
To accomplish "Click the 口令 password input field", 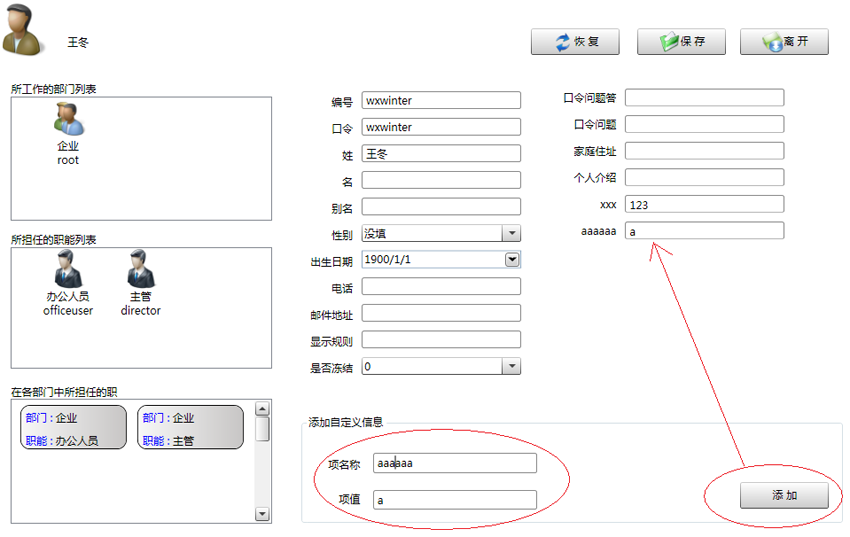I will coord(441,127).
